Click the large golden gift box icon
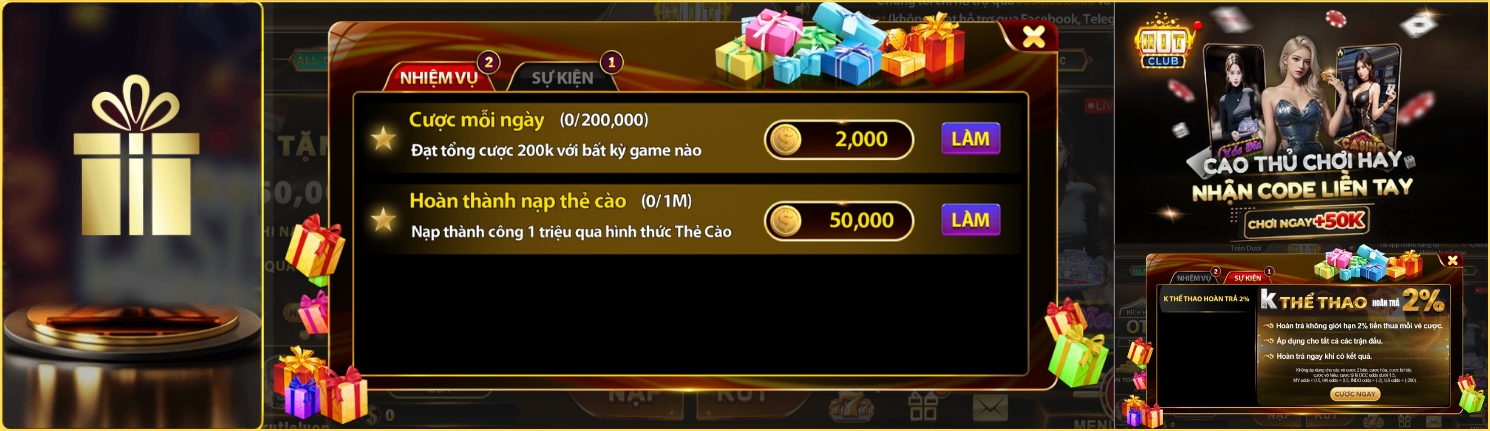Image resolution: width=1490 pixels, height=431 pixels. click(x=132, y=163)
